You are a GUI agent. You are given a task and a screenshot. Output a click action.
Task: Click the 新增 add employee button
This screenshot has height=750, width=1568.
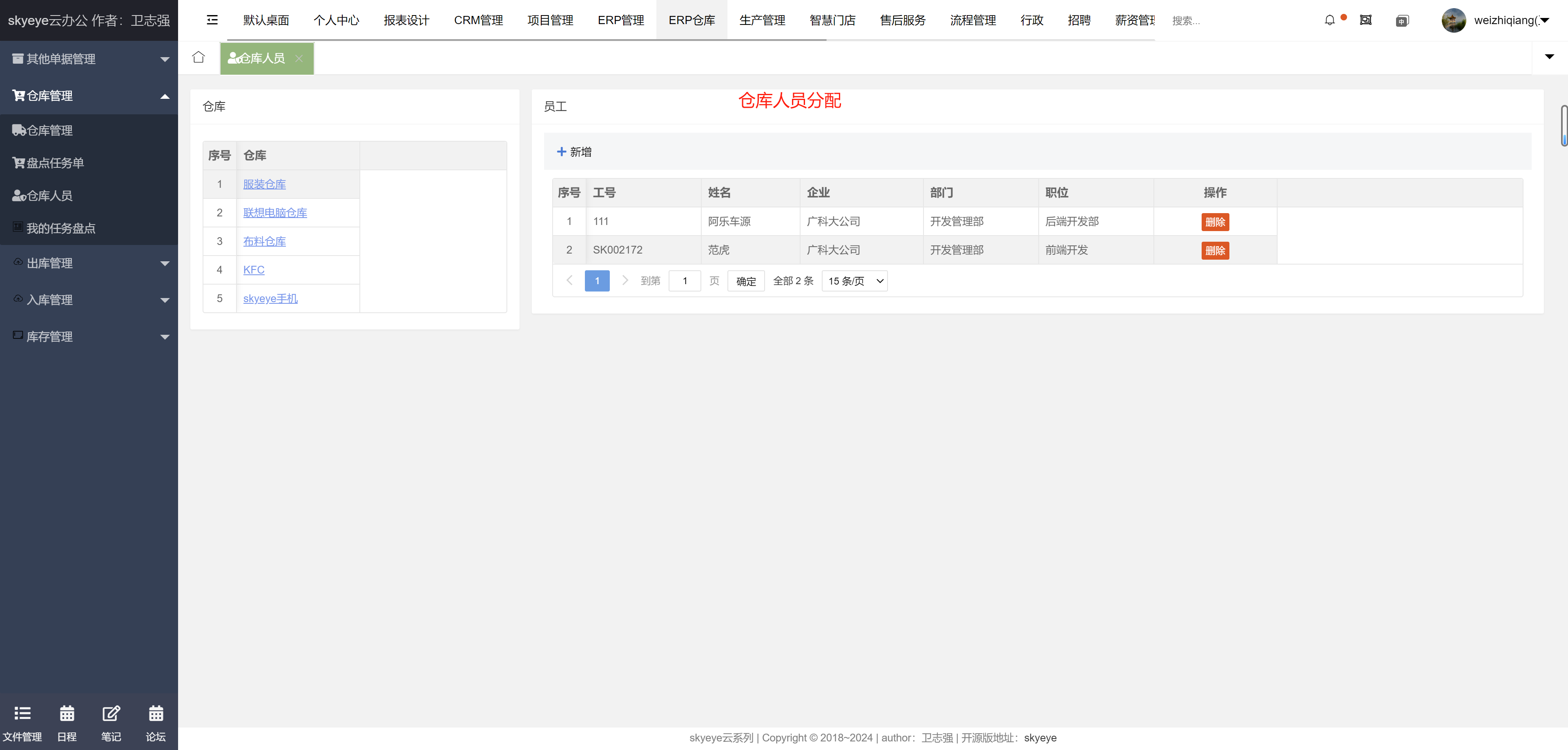[x=574, y=152]
